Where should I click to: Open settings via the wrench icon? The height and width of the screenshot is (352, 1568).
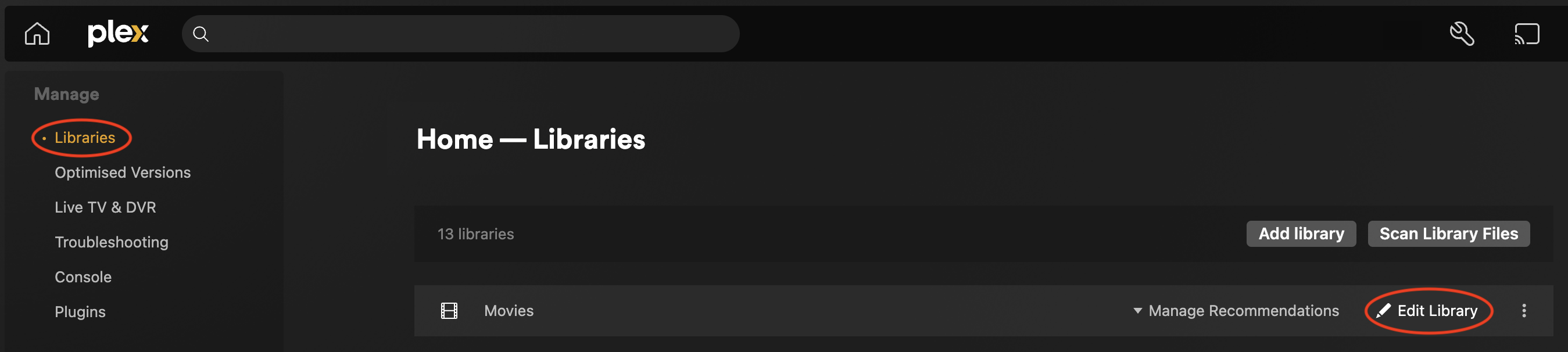pyautogui.click(x=1462, y=34)
